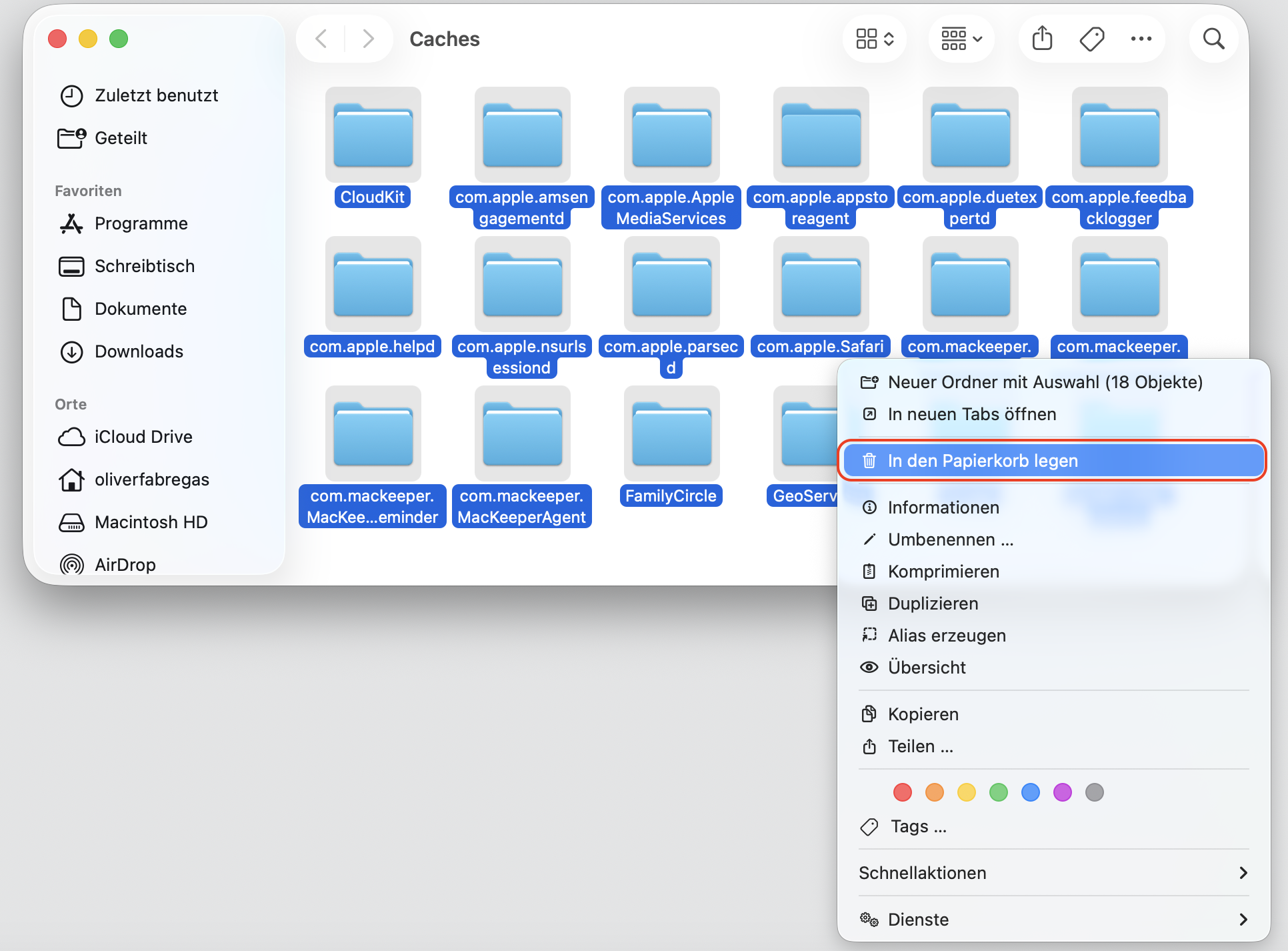Select the com.apple.duetexpertd folder icon
Viewport: 1288px width, 951px height.
[x=971, y=135]
